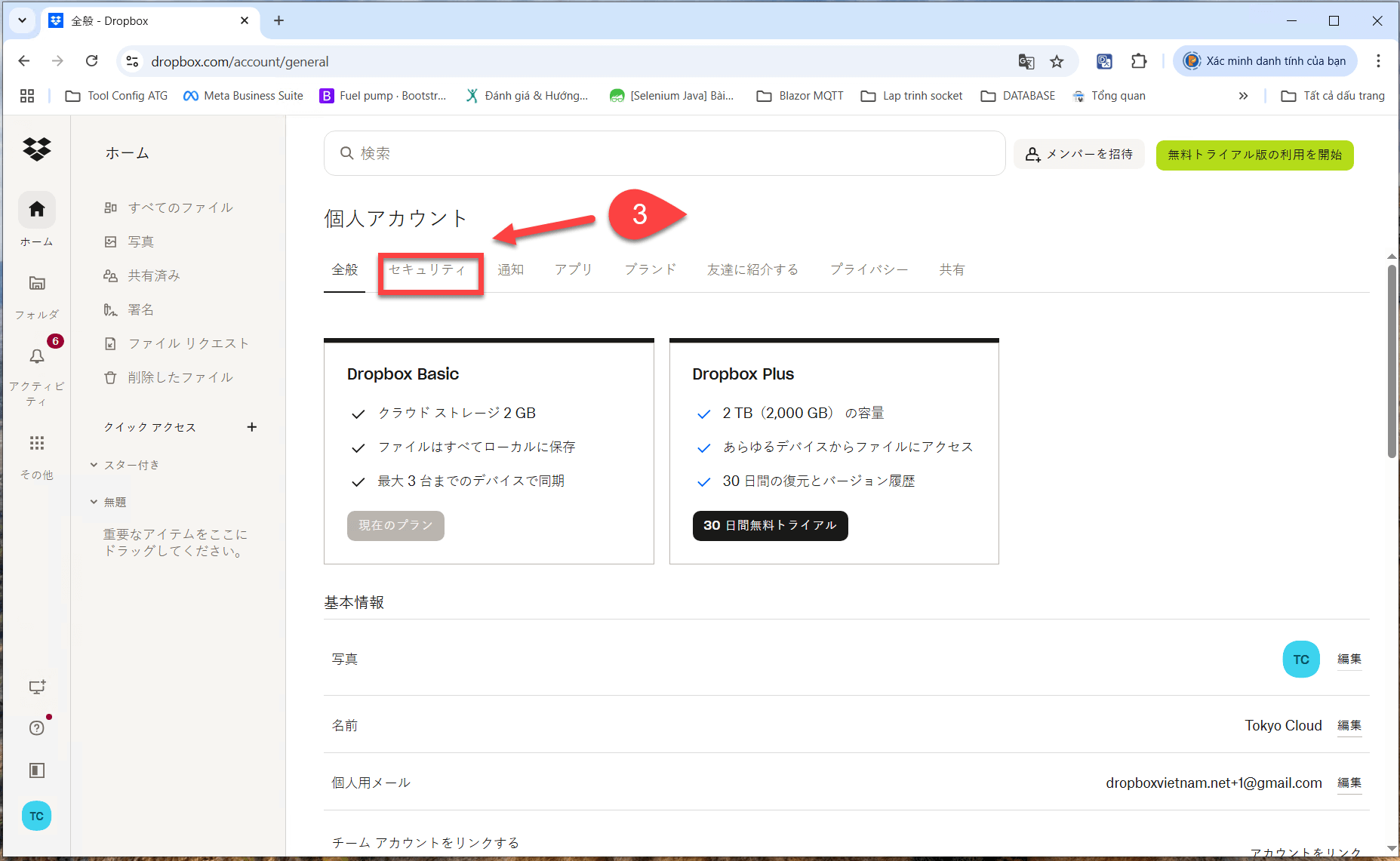Click the Đánh giá & Hướng bookmark
Image resolution: width=1400 pixels, height=861 pixels.
tap(527, 96)
